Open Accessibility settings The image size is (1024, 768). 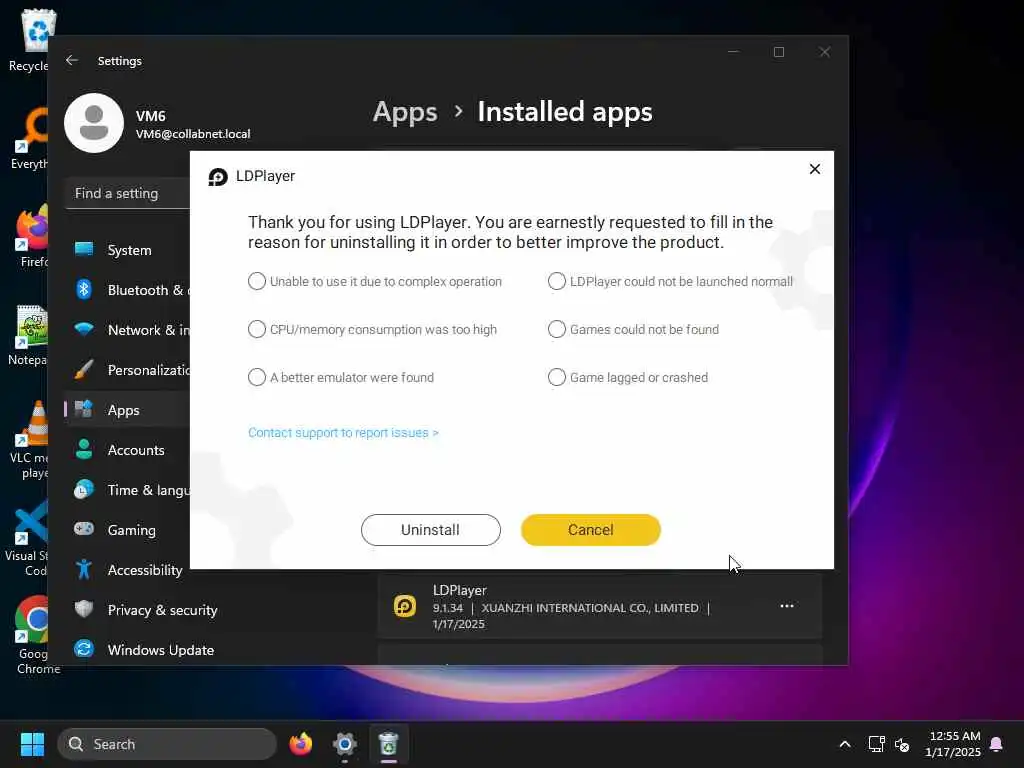[128, 570]
